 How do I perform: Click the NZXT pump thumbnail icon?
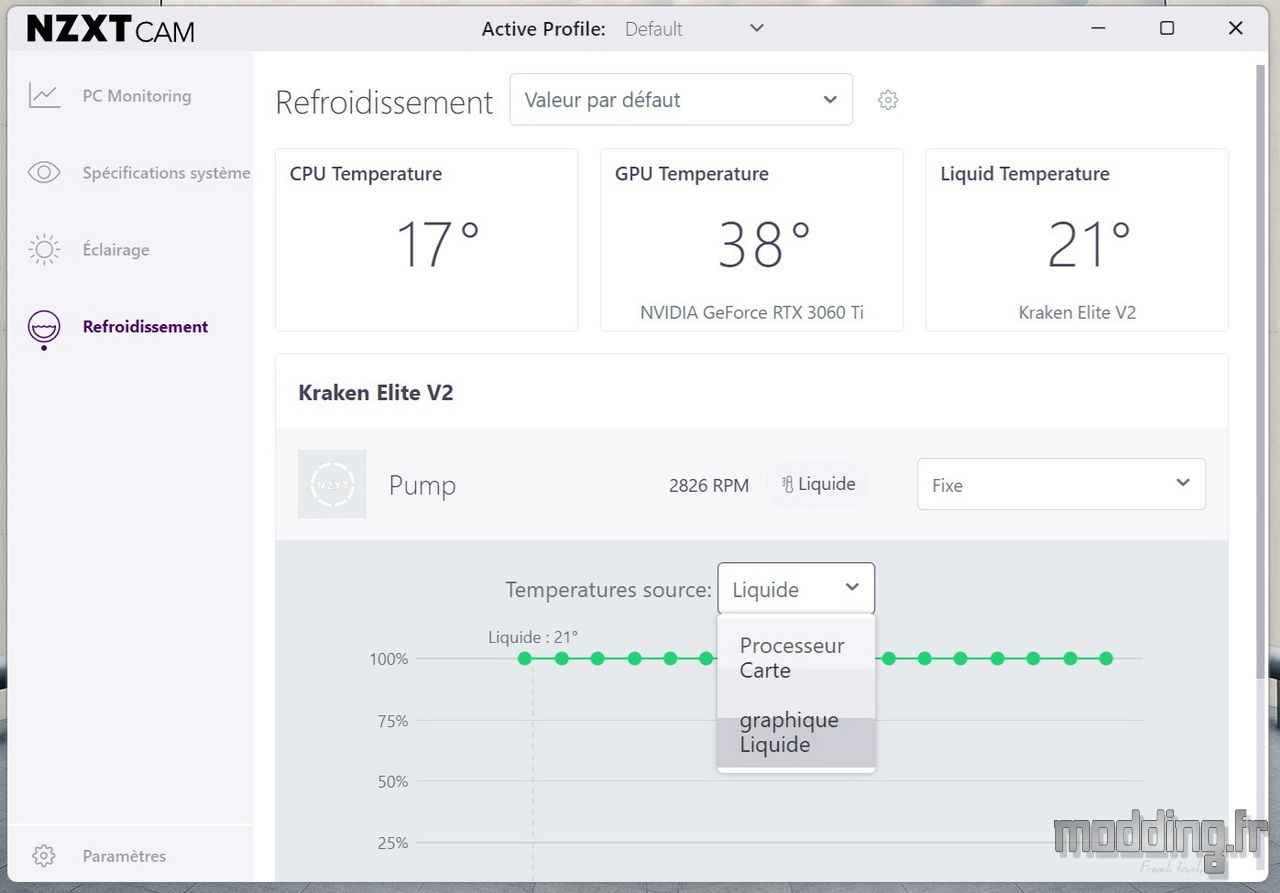click(x=332, y=484)
